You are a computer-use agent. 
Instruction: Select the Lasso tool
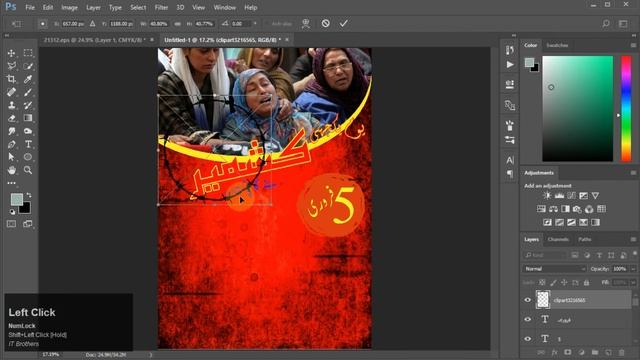coord(11,66)
